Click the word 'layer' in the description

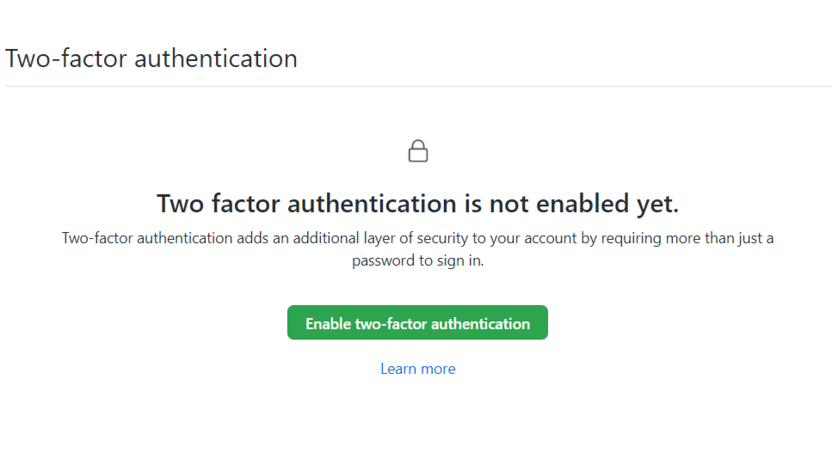pyautogui.click(x=373, y=238)
